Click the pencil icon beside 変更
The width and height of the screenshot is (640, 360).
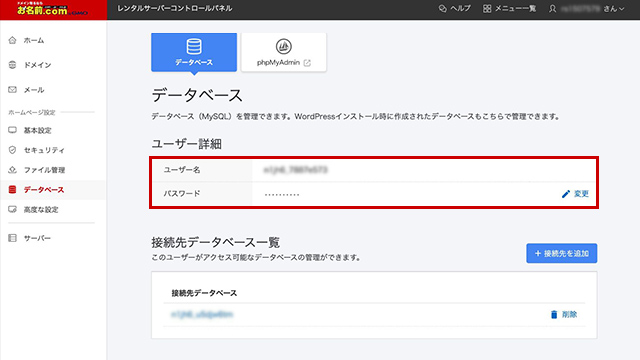(x=566, y=194)
